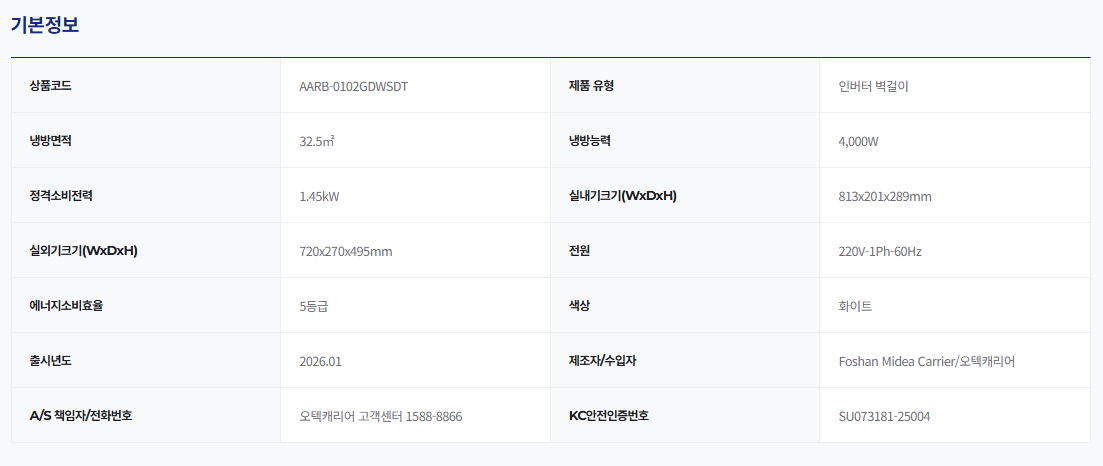Click the 냉방능력 value 4,000W
This screenshot has height=466, width=1103.
coord(858,141)
